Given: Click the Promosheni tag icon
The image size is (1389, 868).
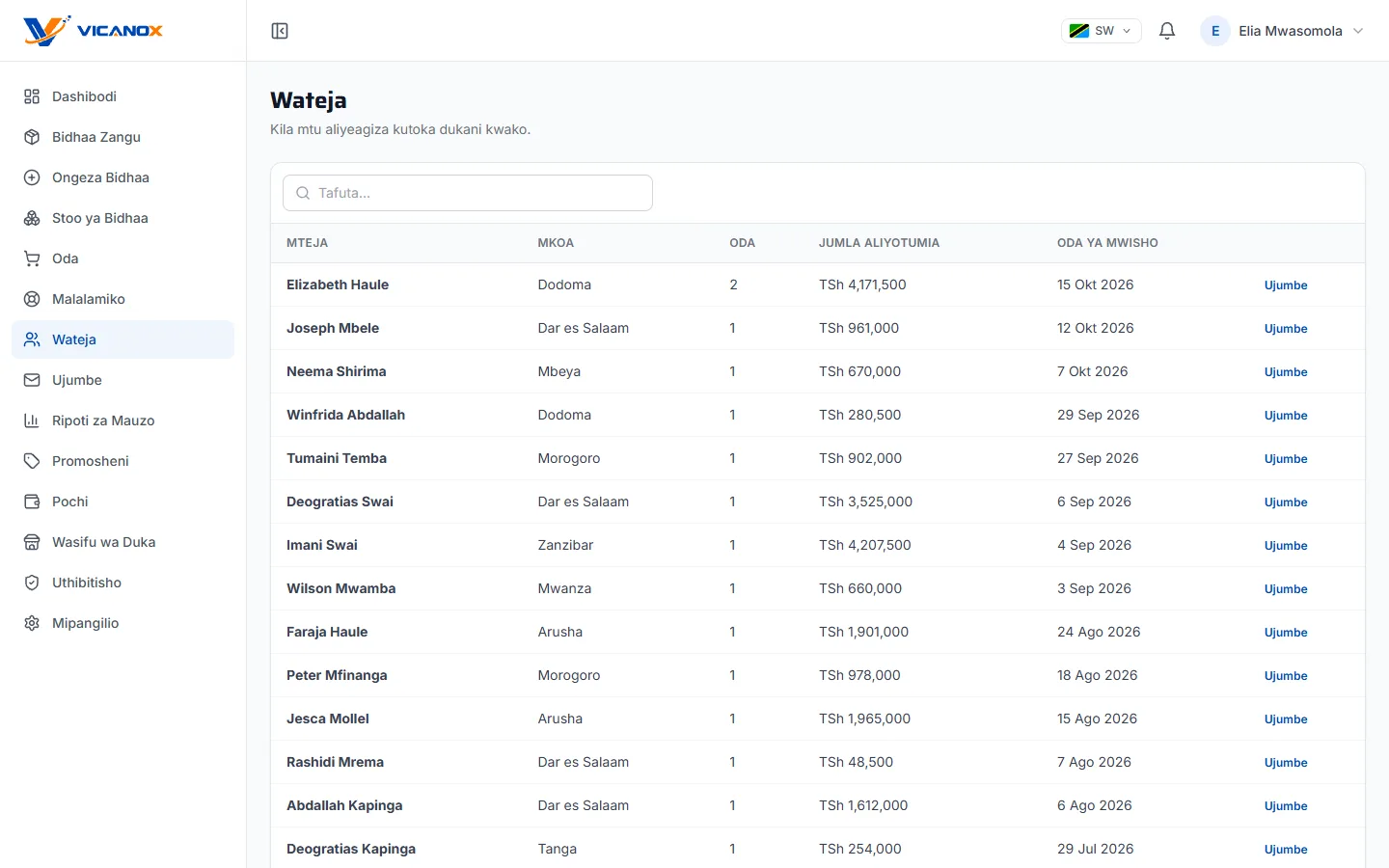Looking at the screenshot, I should pos(32,461).
